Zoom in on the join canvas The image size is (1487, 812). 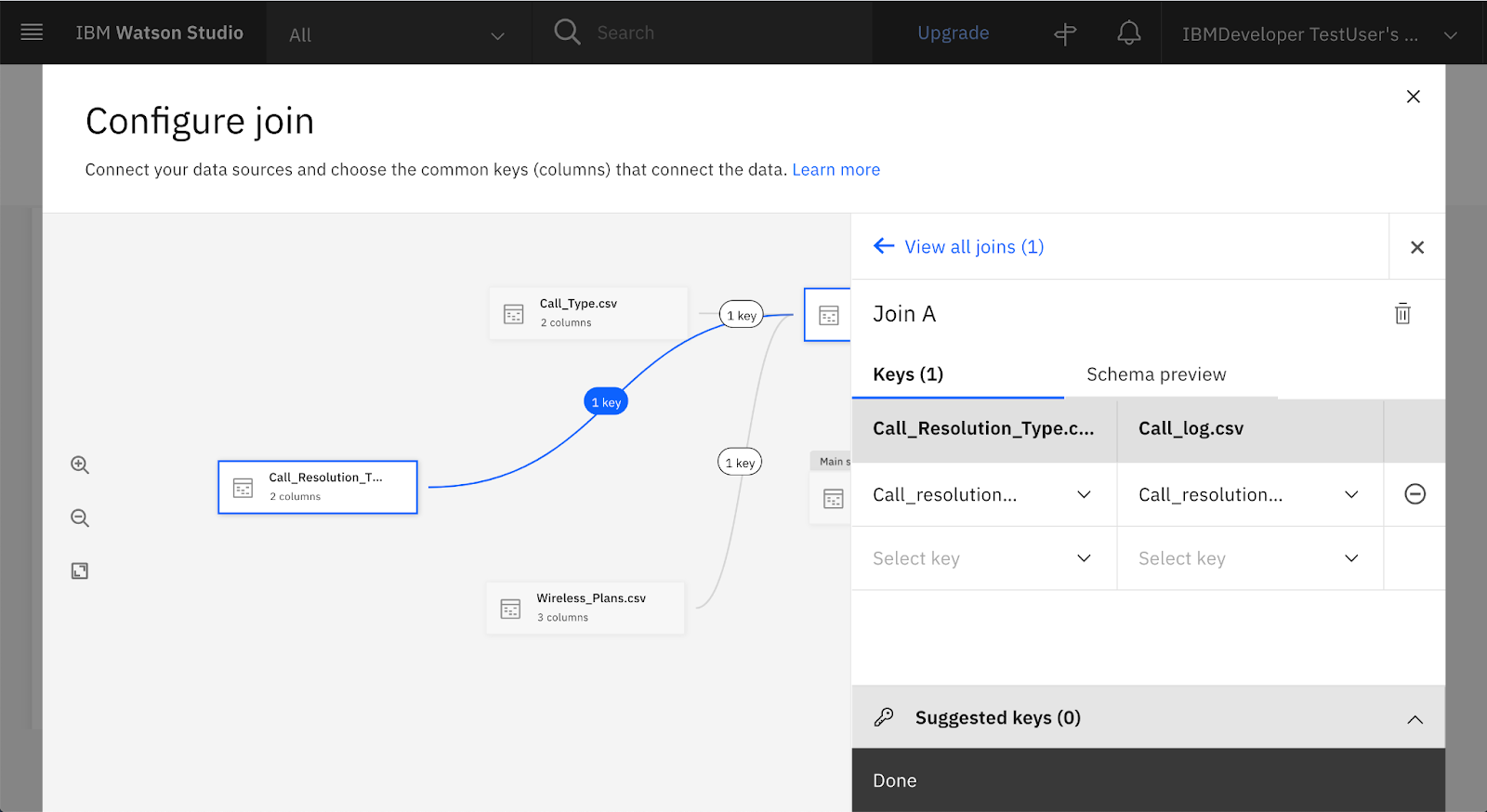[x=80, y=465]
